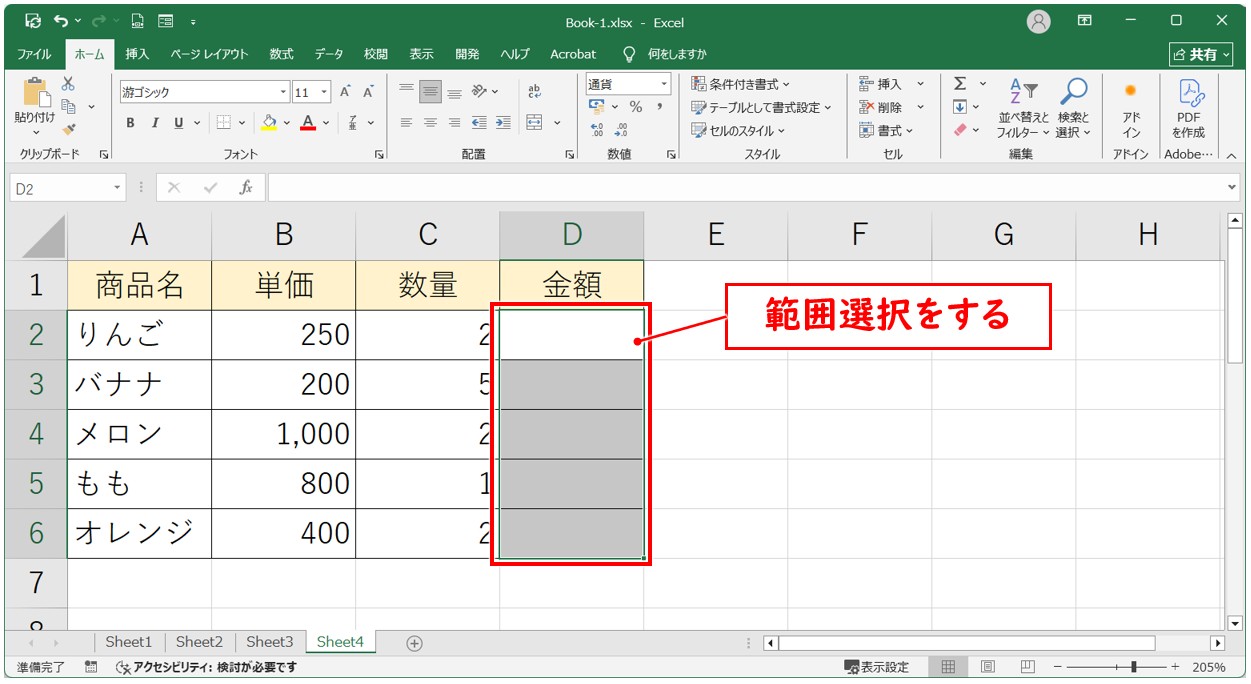The image size is (1251, 684).
Task: Click the orientation (angled text) icon
Action: pos(479,92)
